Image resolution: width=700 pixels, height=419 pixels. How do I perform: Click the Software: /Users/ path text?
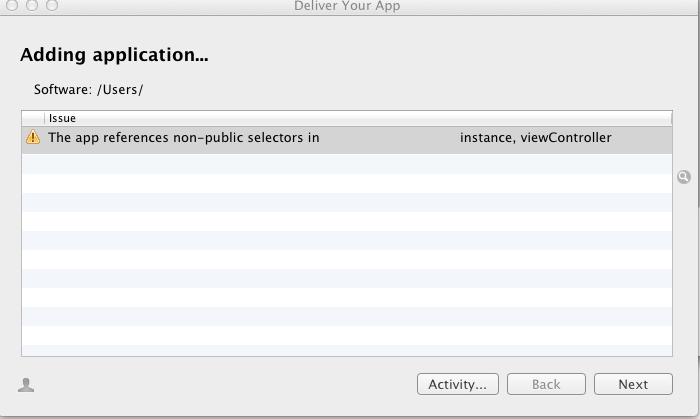(88, 90)
